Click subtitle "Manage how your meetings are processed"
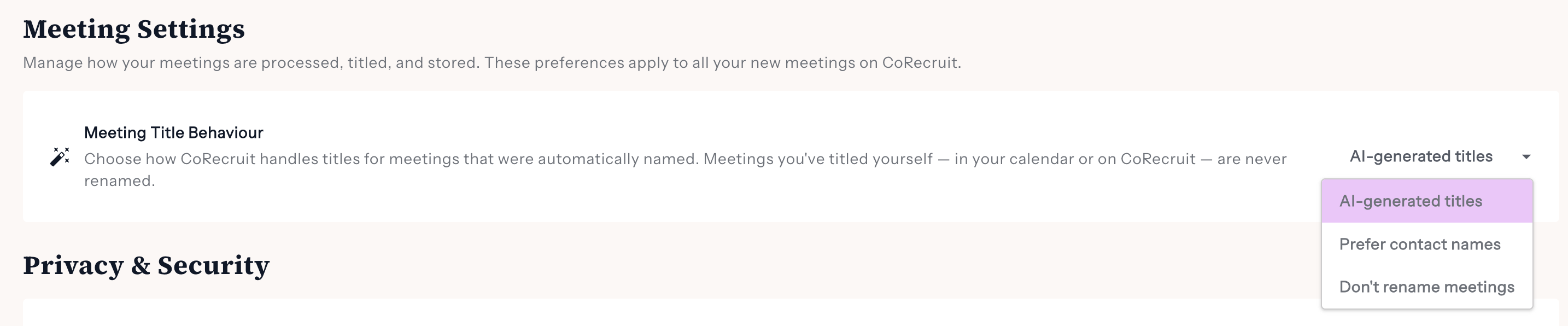 [492, 63]
